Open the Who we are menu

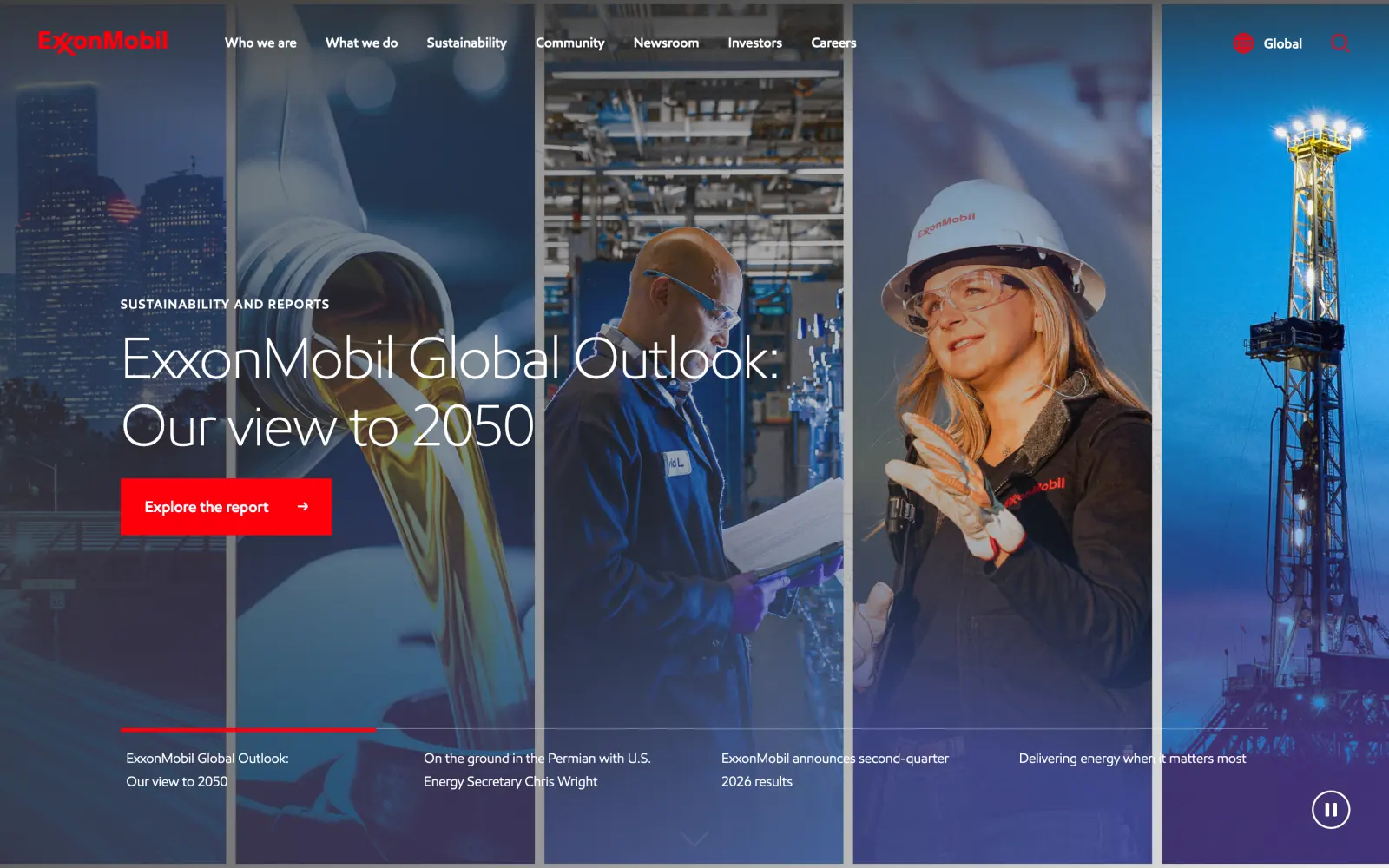(260, 43)
